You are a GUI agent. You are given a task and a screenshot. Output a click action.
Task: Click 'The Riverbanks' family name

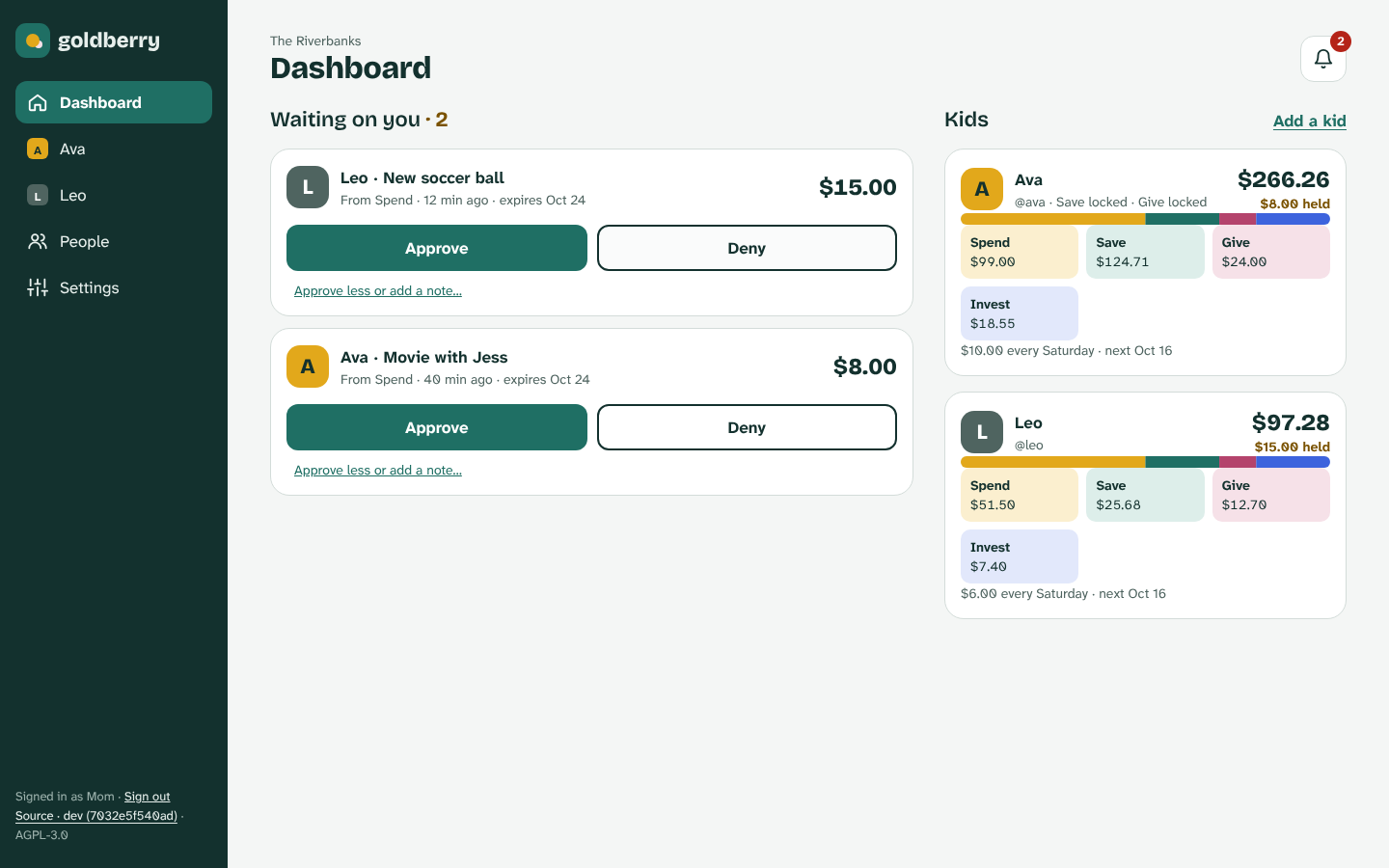(x=315, y=41)
